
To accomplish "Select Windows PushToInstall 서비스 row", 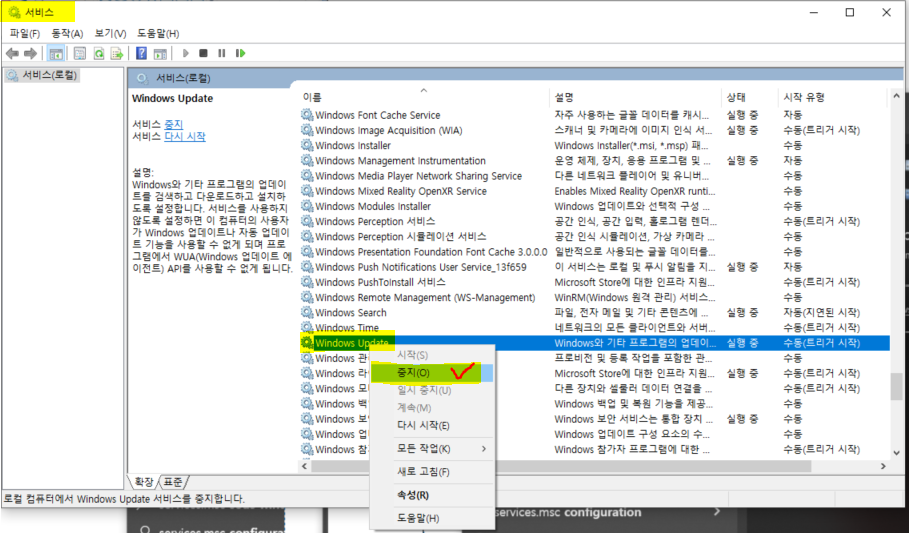I will 594,282.
